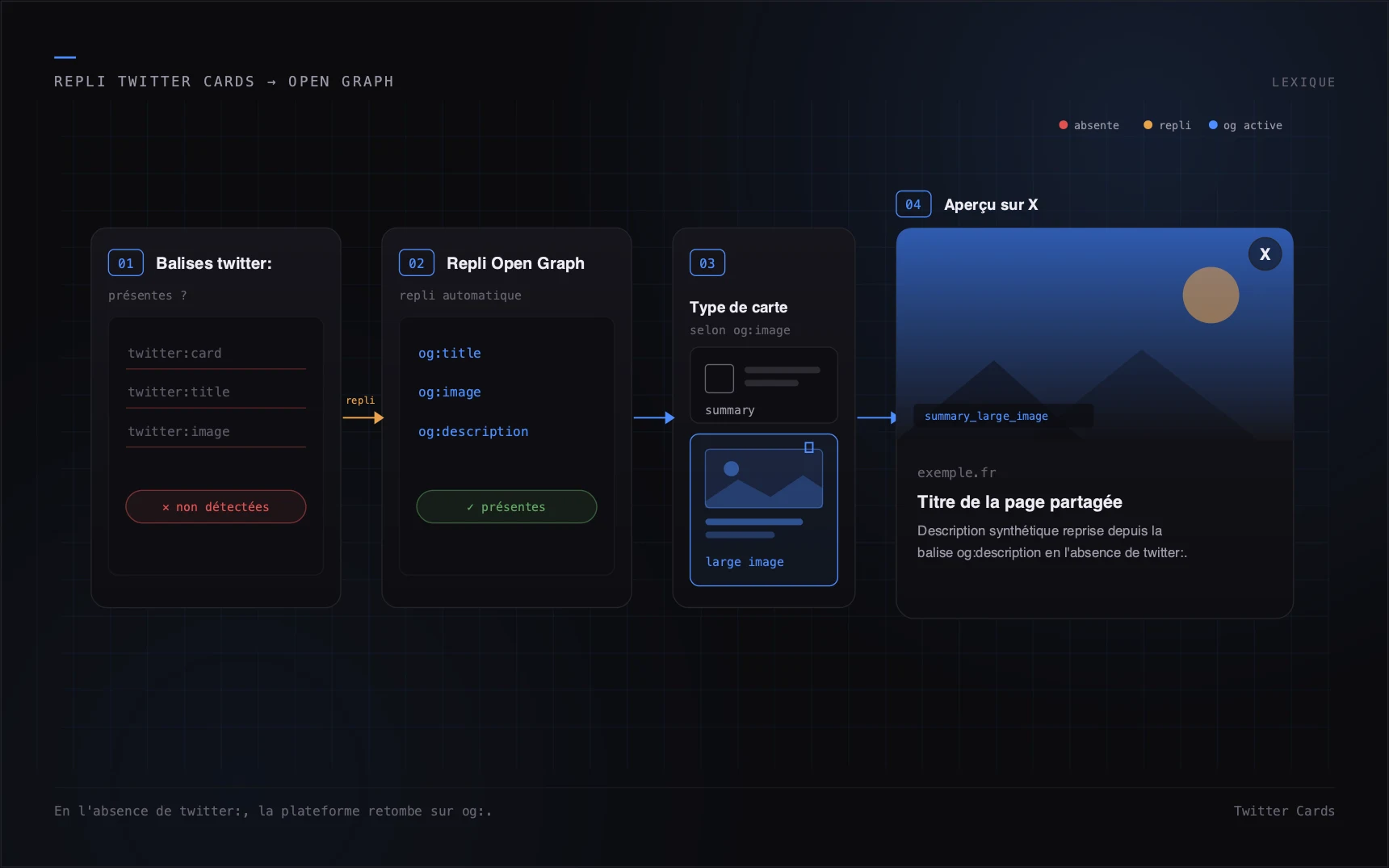Toggle the orange repli legend item

1167,125
